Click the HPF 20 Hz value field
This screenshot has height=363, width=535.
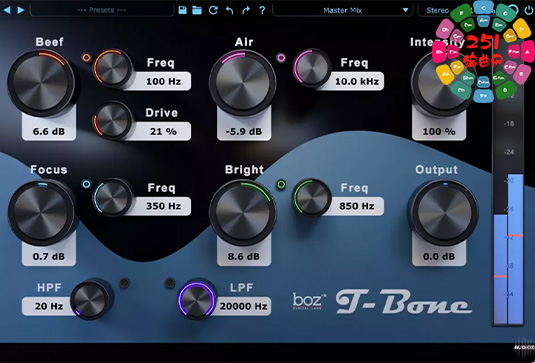pyautogui.click(x=49, y=306)
